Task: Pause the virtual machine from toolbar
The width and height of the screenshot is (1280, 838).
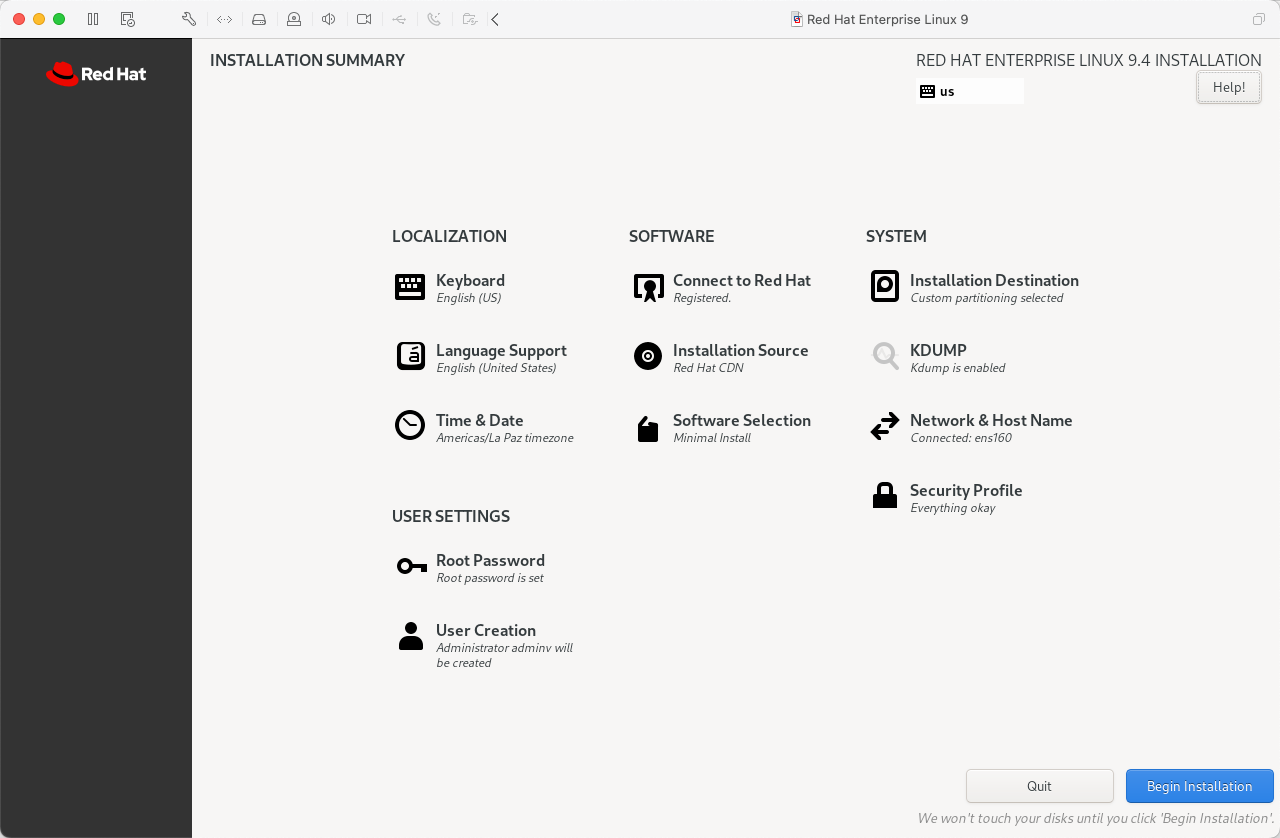Action: [93, 19]
